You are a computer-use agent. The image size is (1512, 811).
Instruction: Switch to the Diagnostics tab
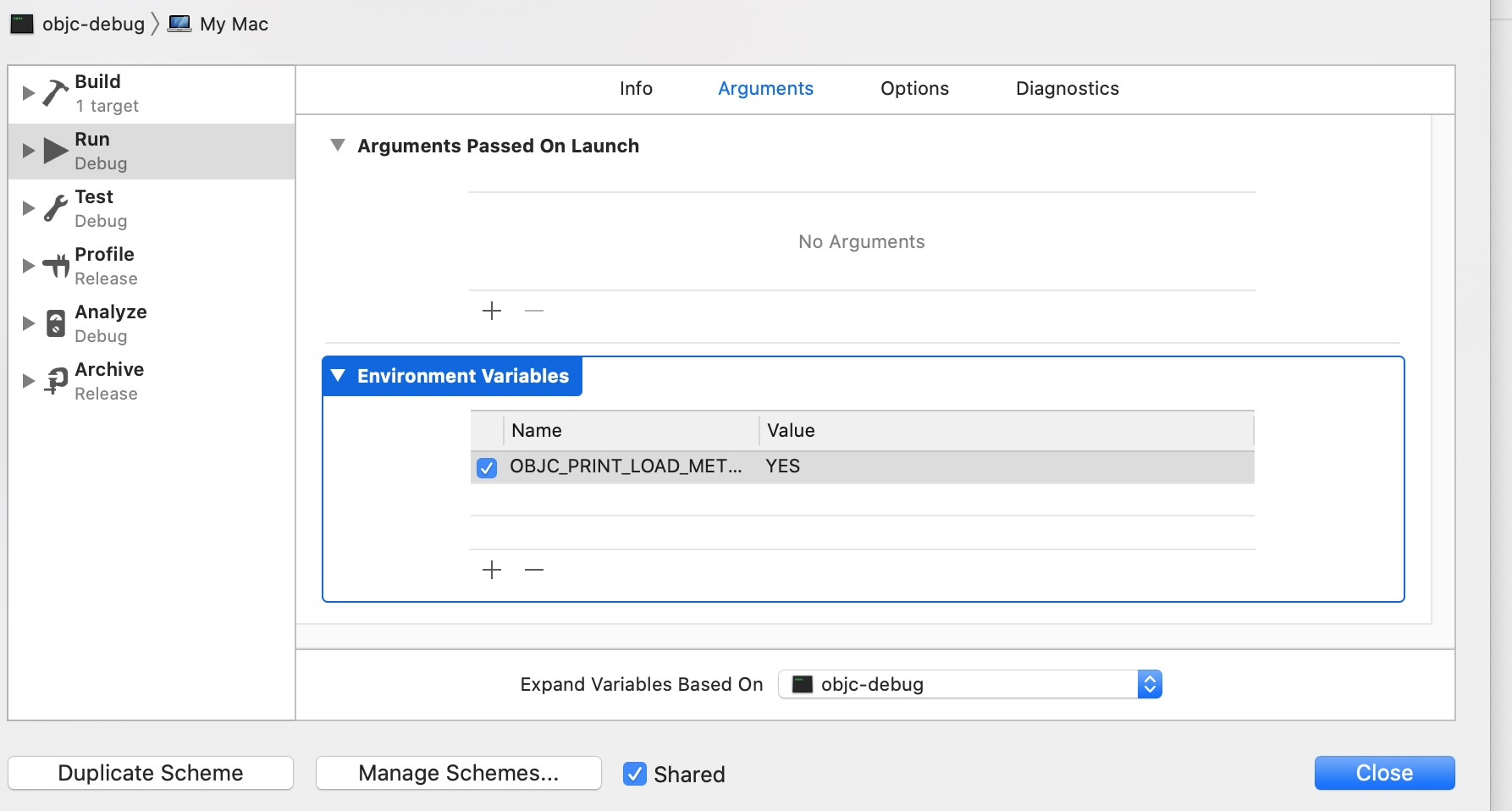(x=1067, y=89)
